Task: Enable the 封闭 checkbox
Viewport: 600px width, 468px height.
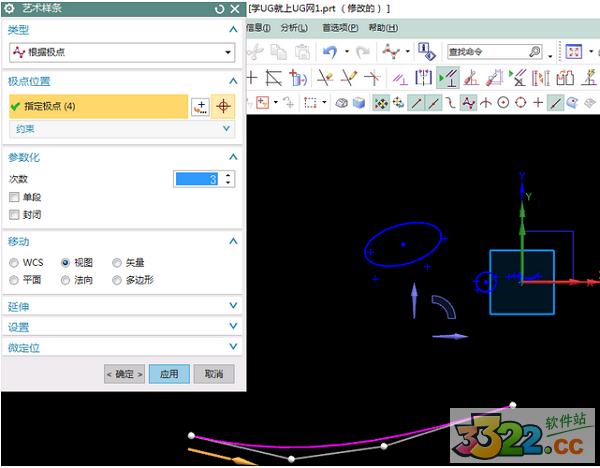Action: [14, 214]
